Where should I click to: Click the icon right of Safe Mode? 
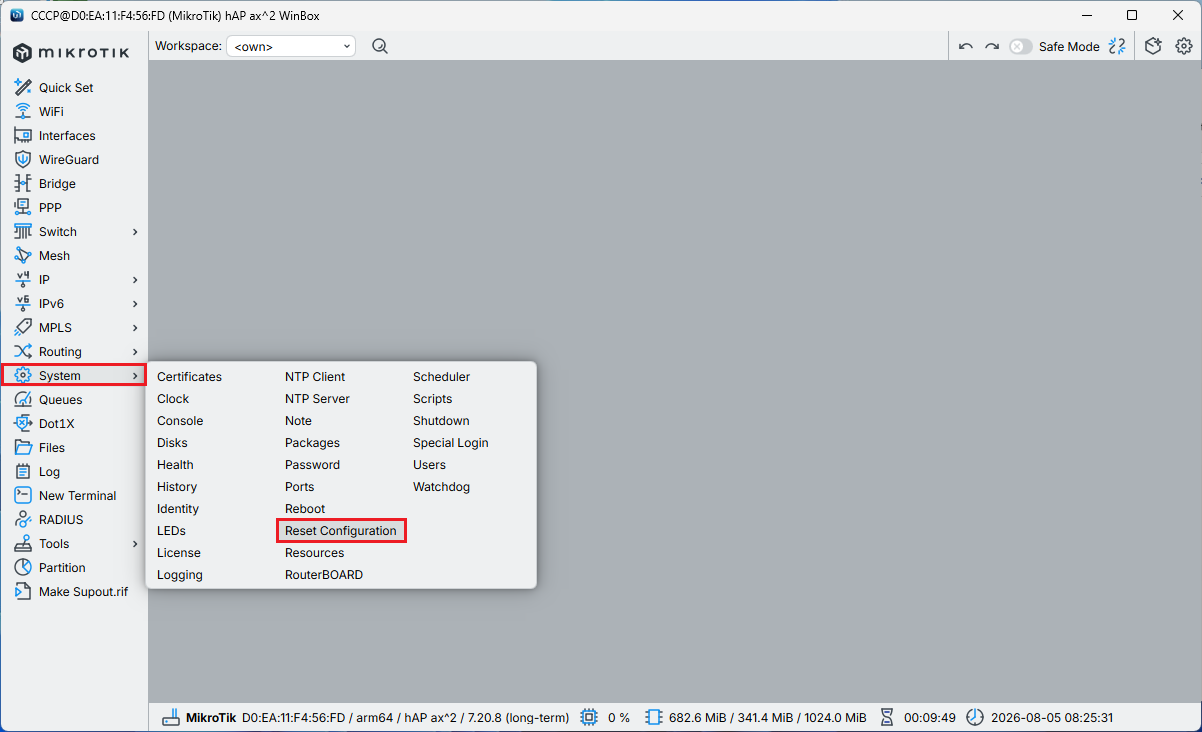click(1117, 46)
